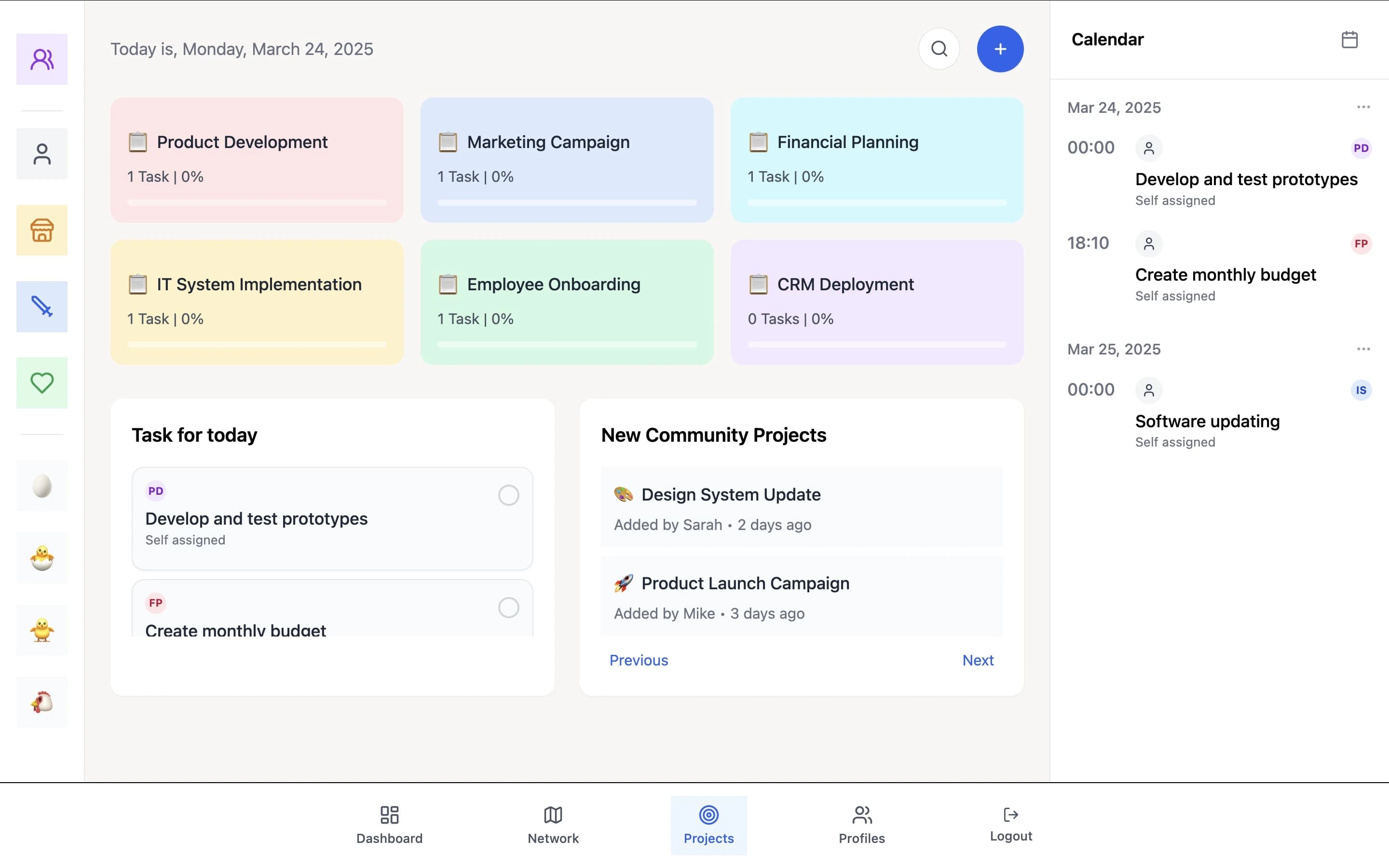Open the calendar icon in Calendar header

click(1349, 40)
